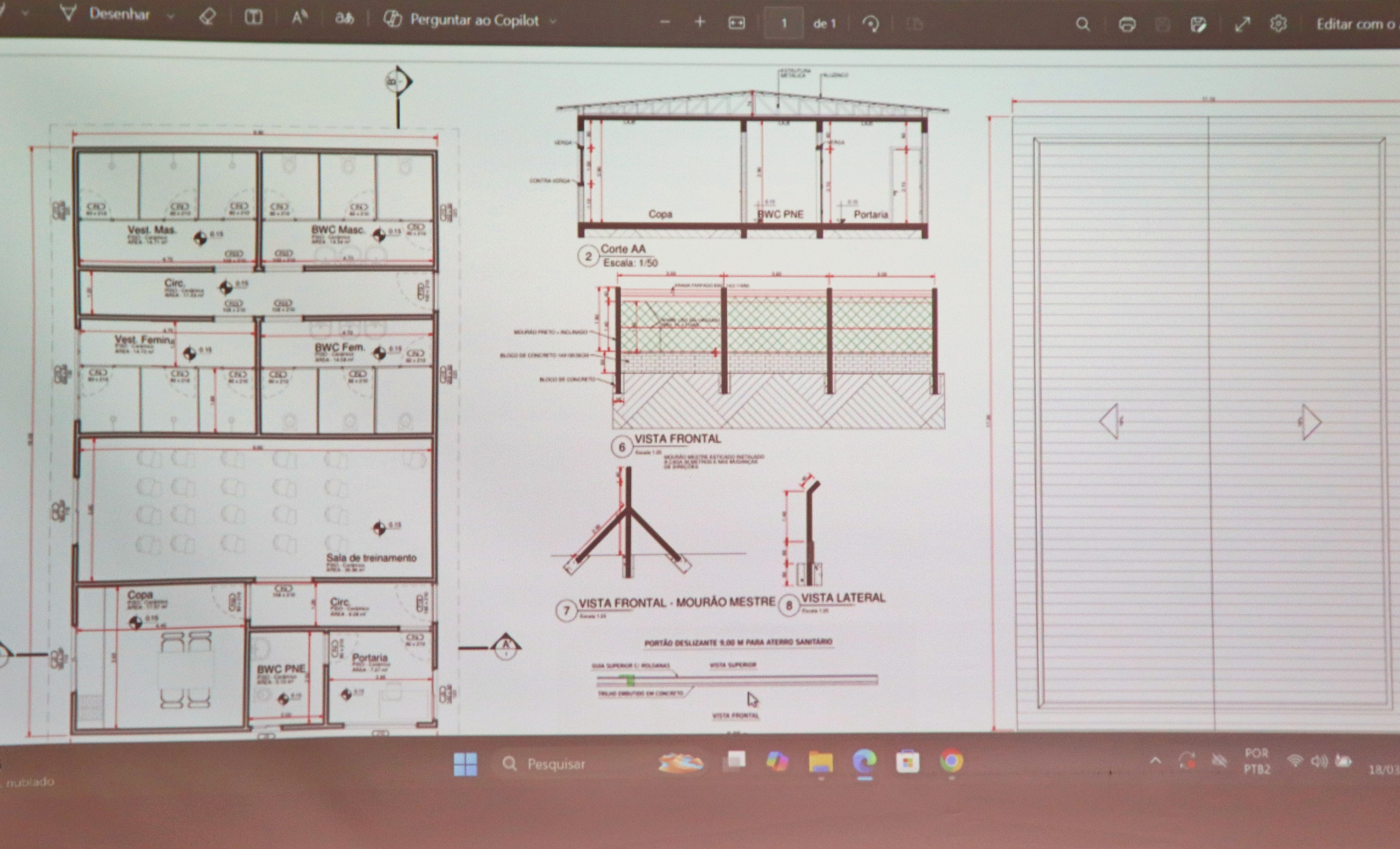
Task: Rotate the PDF page
Action: tap(871, 24)
